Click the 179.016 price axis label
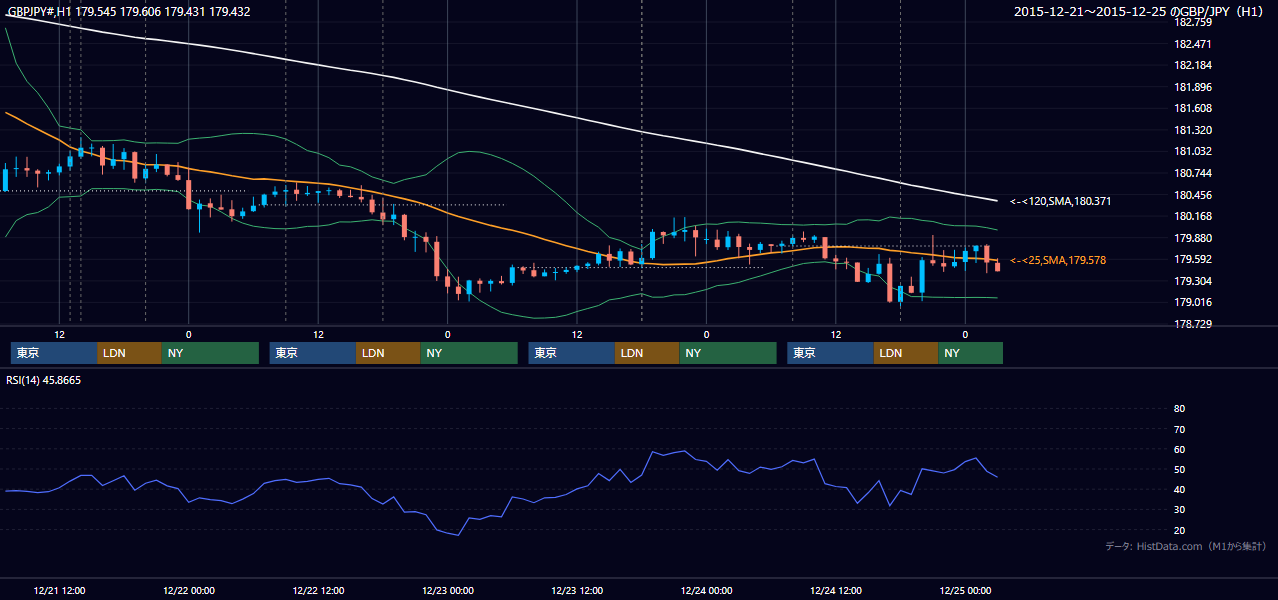The width and height of the screenshot is (1278, 600). [1192, 302]
